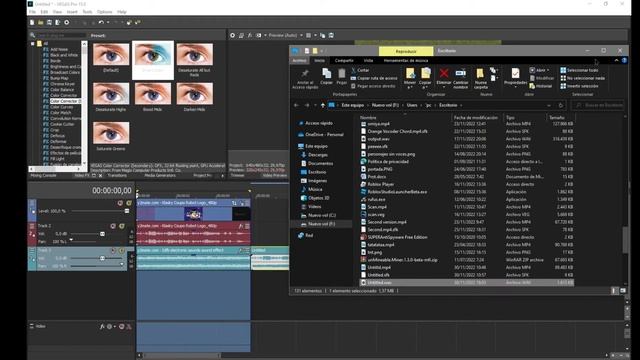Switch to the Media Generators tab
The height and width of the screenshot is (360, 640).
point(160,176)
